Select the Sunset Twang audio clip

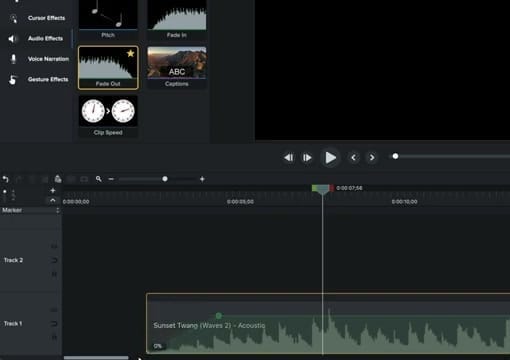click(328, 323)
